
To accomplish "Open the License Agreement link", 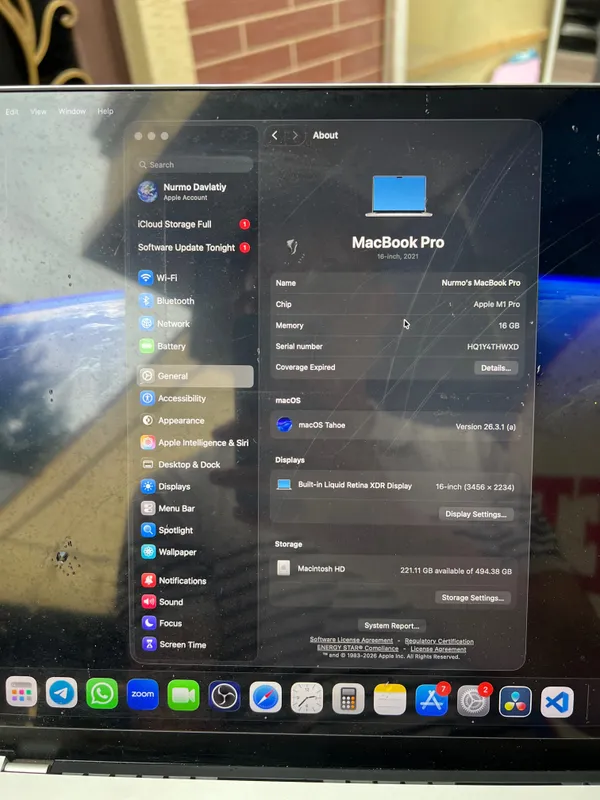I will pos(438,649).
